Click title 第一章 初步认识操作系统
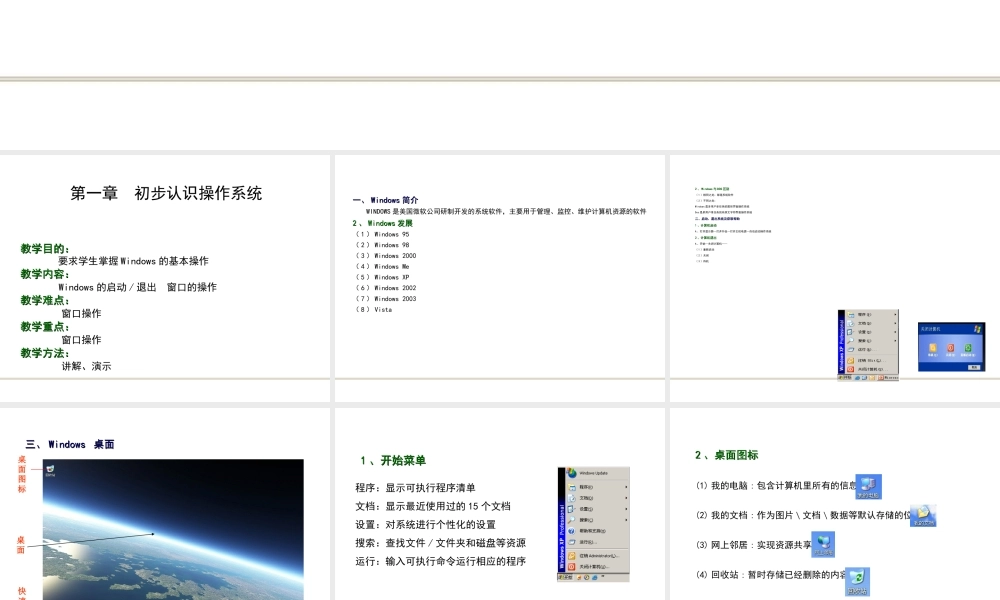This screenshot has width=1000, height=600. pos(166,193)
